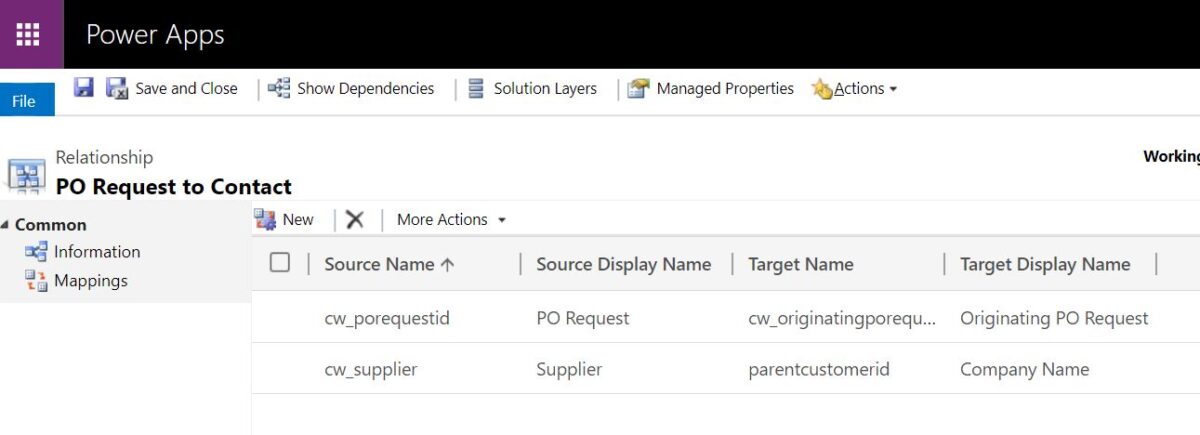The height and width of the screenshot is (435, 1200).
Task: Select the cw_porequestid cell
Action: [387, 318]
